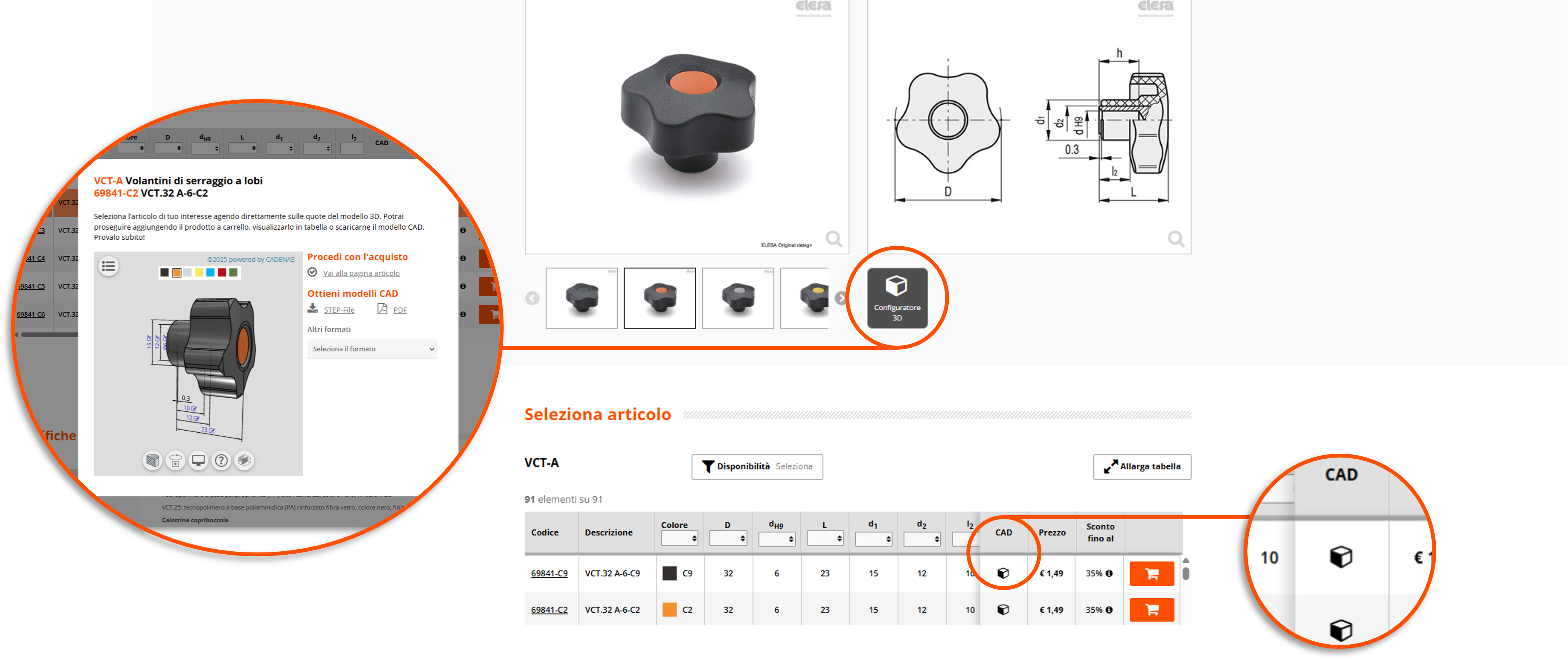
Task: Select the blue color swatch in 3D viewer
Action: click(x=211, y=272)
